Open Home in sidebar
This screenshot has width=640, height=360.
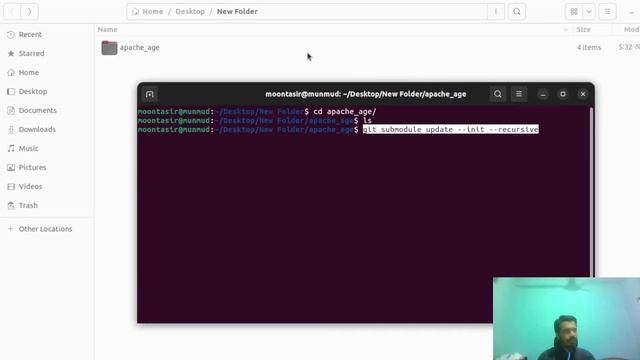(47, 72)
